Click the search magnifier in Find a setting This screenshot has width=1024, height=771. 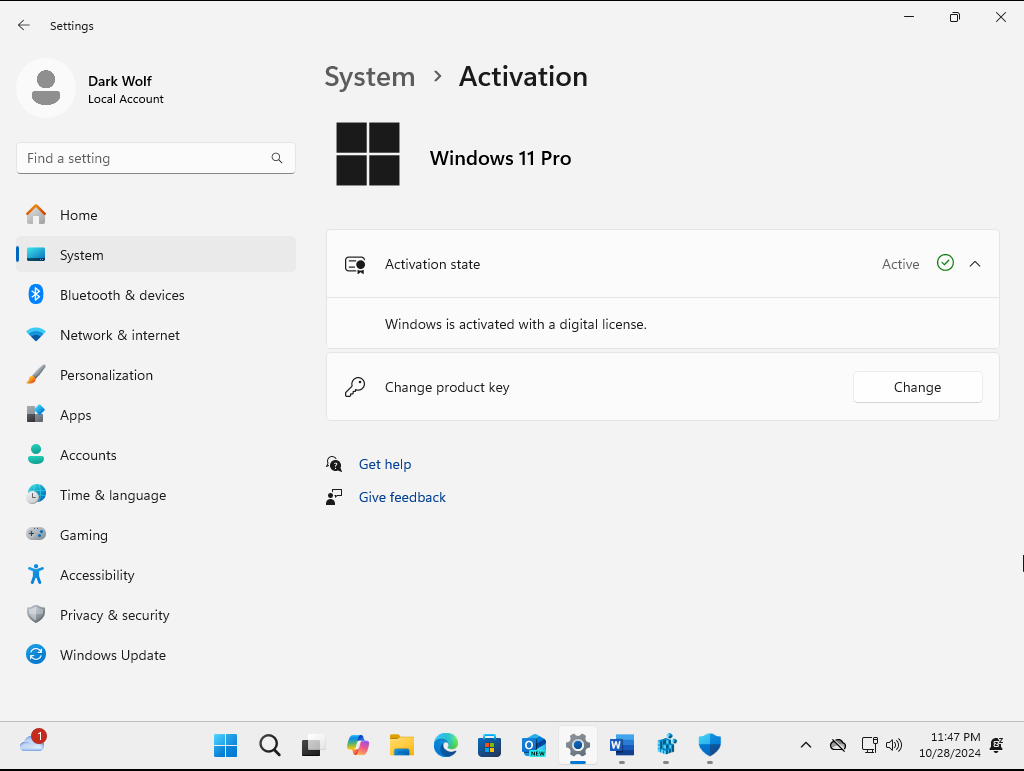pyautogui.click(x=277, y=158)
